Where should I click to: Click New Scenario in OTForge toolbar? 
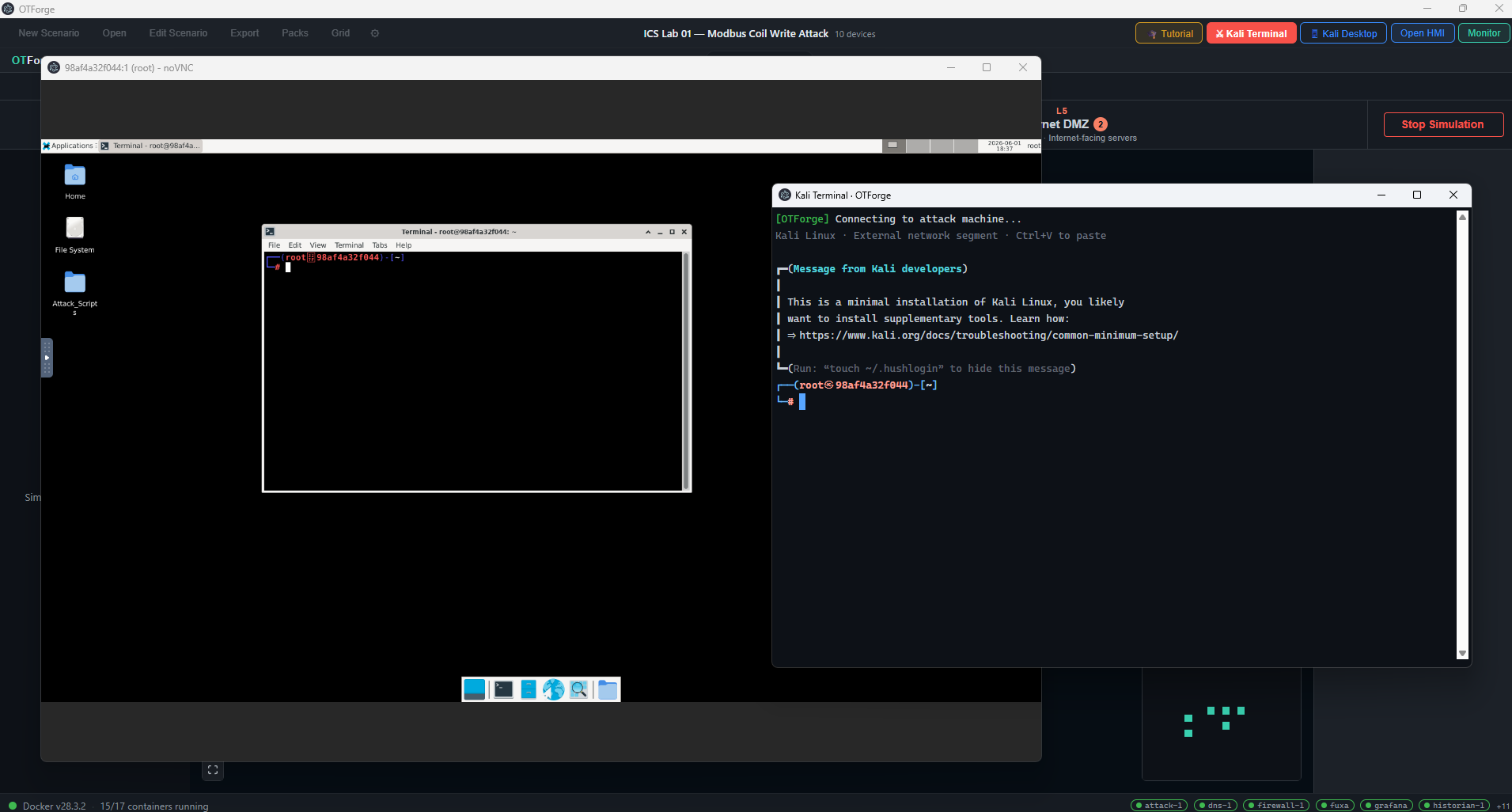(x=49, y=33)
